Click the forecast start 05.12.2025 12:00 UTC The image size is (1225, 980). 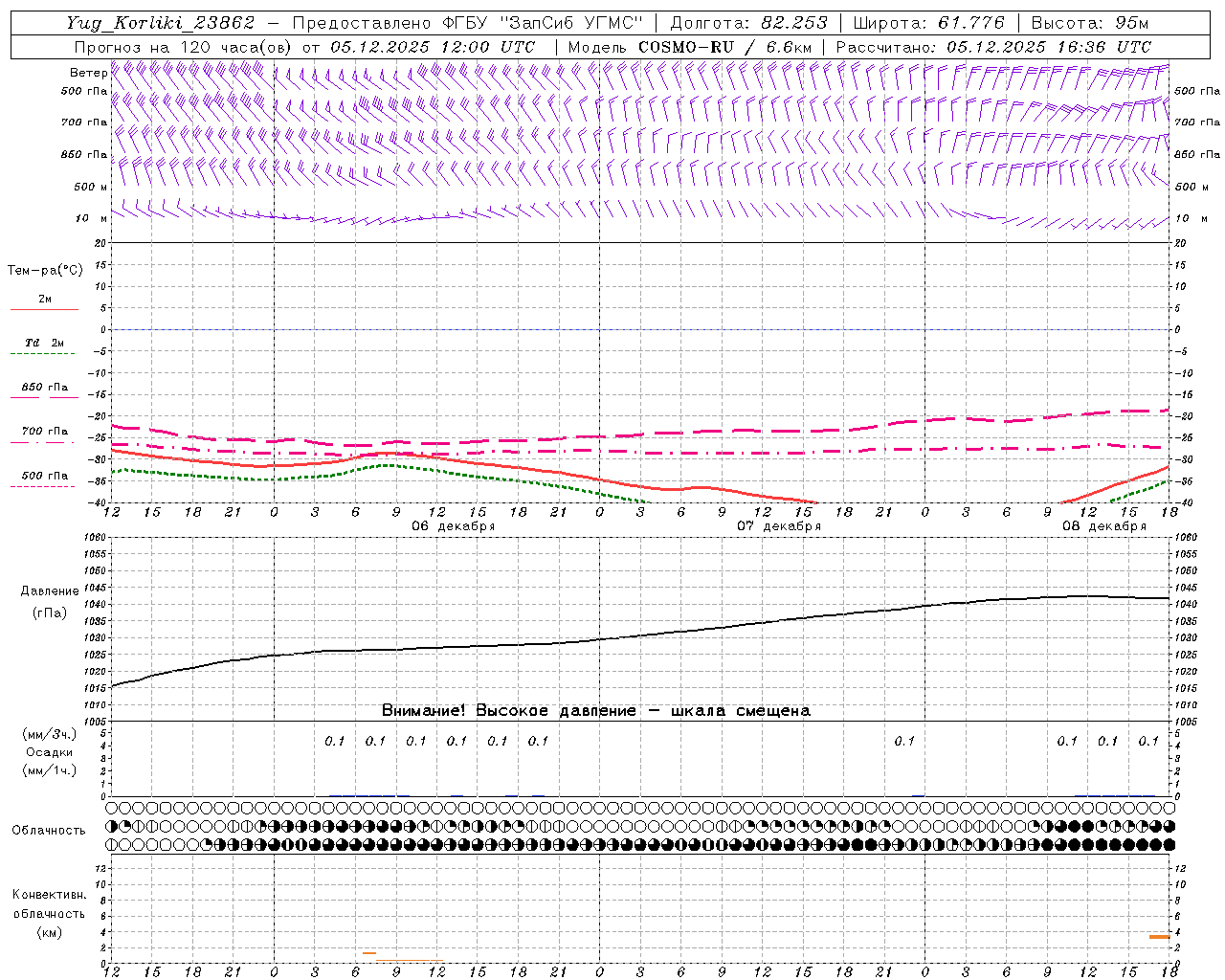(x=433, y=47)
